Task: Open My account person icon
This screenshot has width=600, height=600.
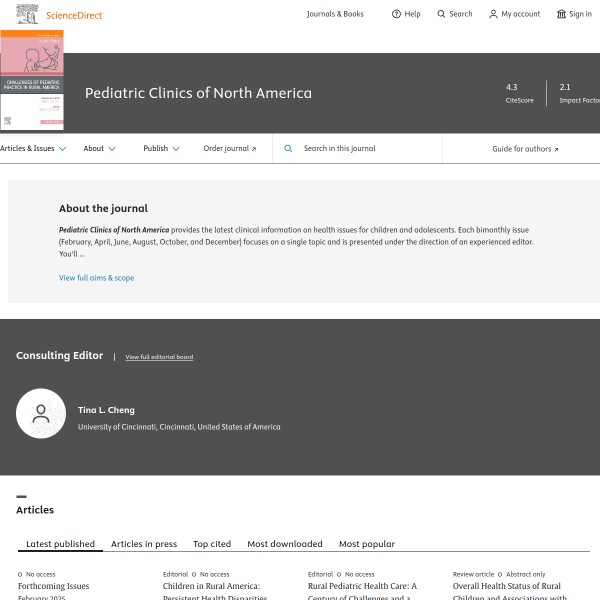Action: tap(493, 14)
